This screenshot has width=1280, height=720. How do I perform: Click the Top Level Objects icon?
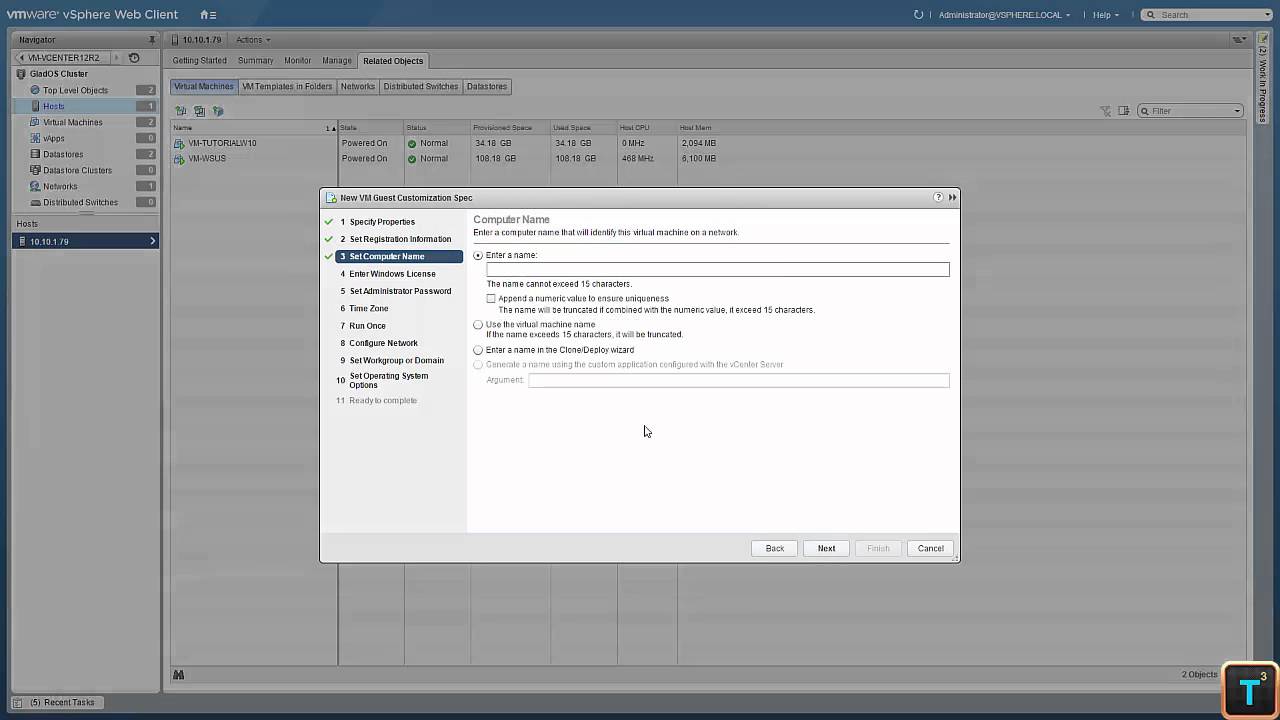pos(35,90)
